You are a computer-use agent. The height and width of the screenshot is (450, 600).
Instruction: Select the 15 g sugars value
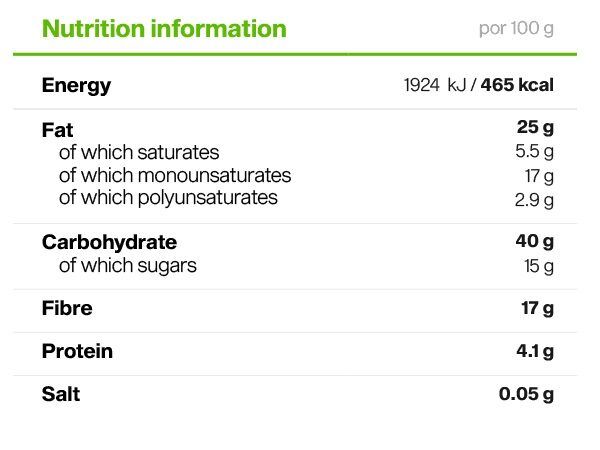pos(538,266)
